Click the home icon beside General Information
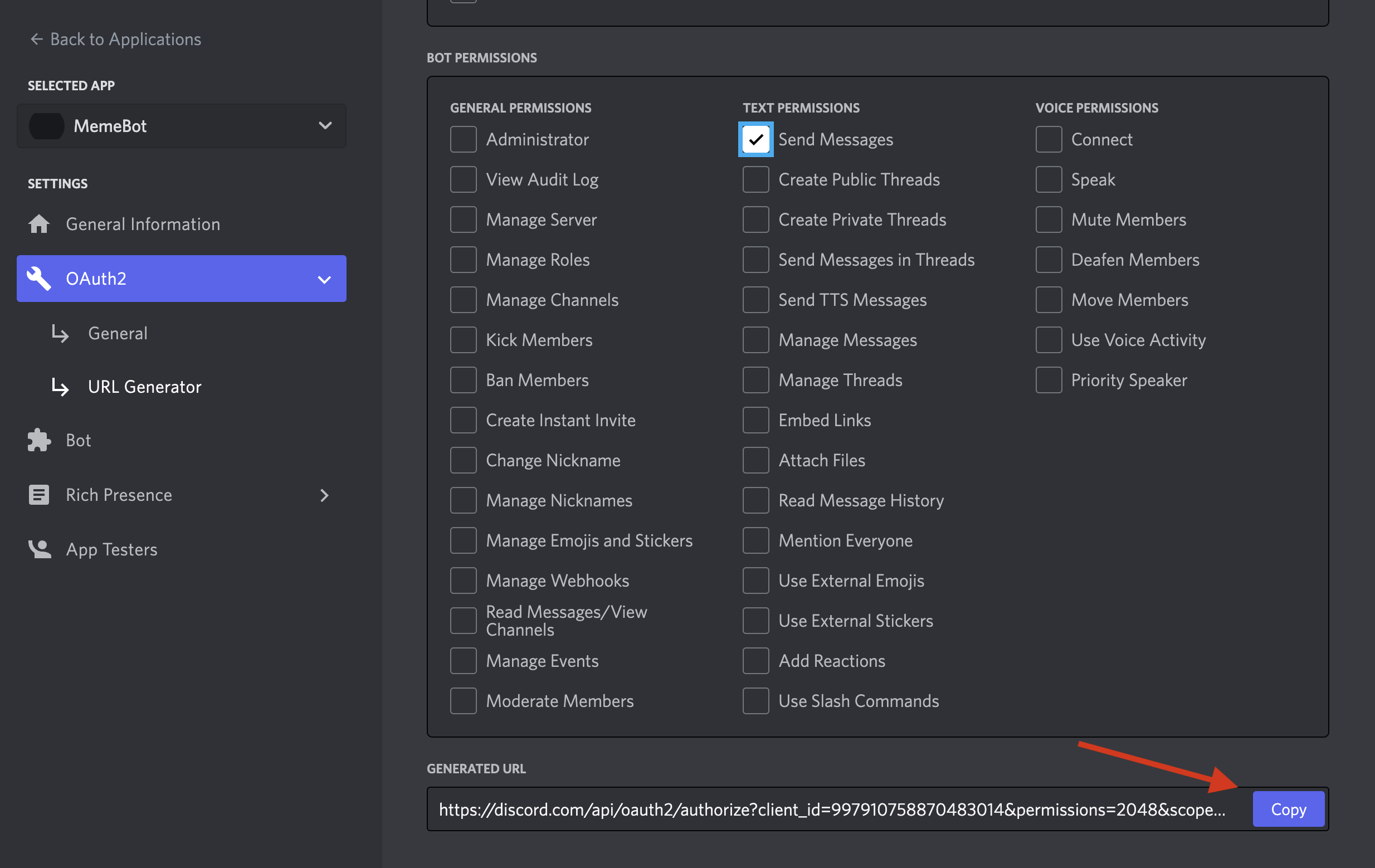1375x868 pixels. (39, 224)
